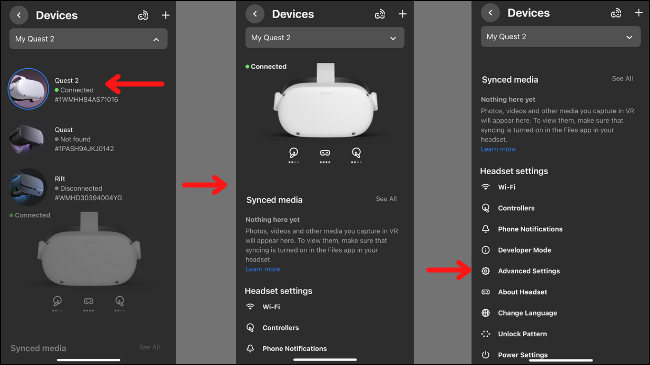This screenshot has height=365, width=650.
Task: Tap See All beside Synced media in the middle panel
Action: 386,199
